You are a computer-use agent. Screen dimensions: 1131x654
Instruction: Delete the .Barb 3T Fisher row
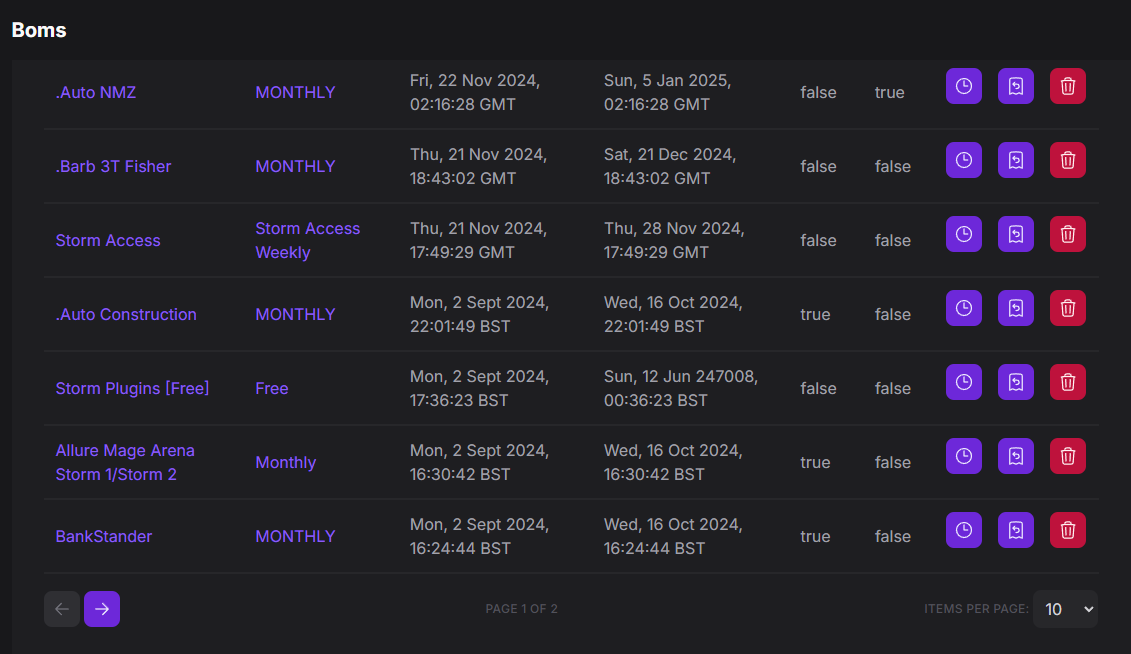click(x=1068, y=160)
